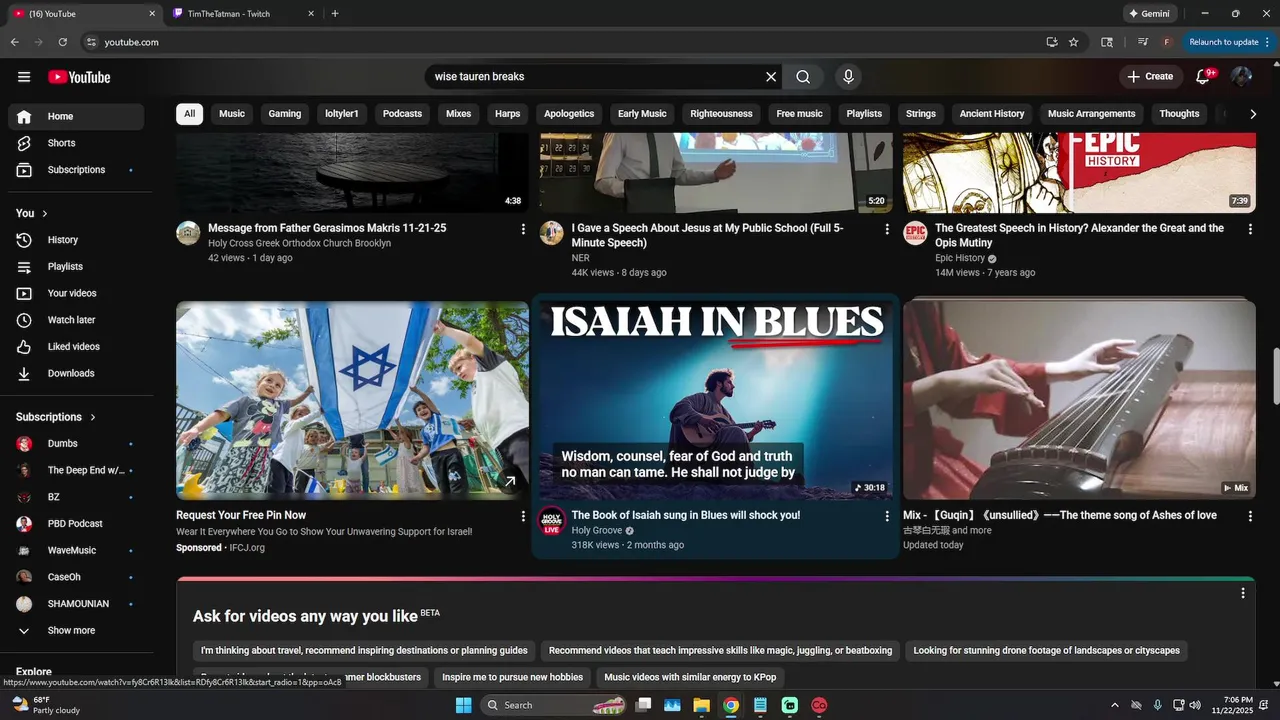Image resolution: width=1280 pixels, height=720 pixels.
Task: Click Relaunch to update Chrome
Action: (x=1229, y=42)
